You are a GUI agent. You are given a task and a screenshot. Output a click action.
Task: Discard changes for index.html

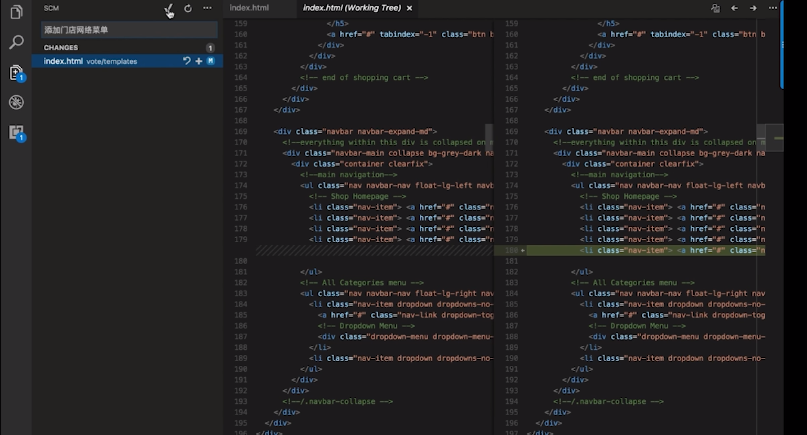[x=186, y=61]
